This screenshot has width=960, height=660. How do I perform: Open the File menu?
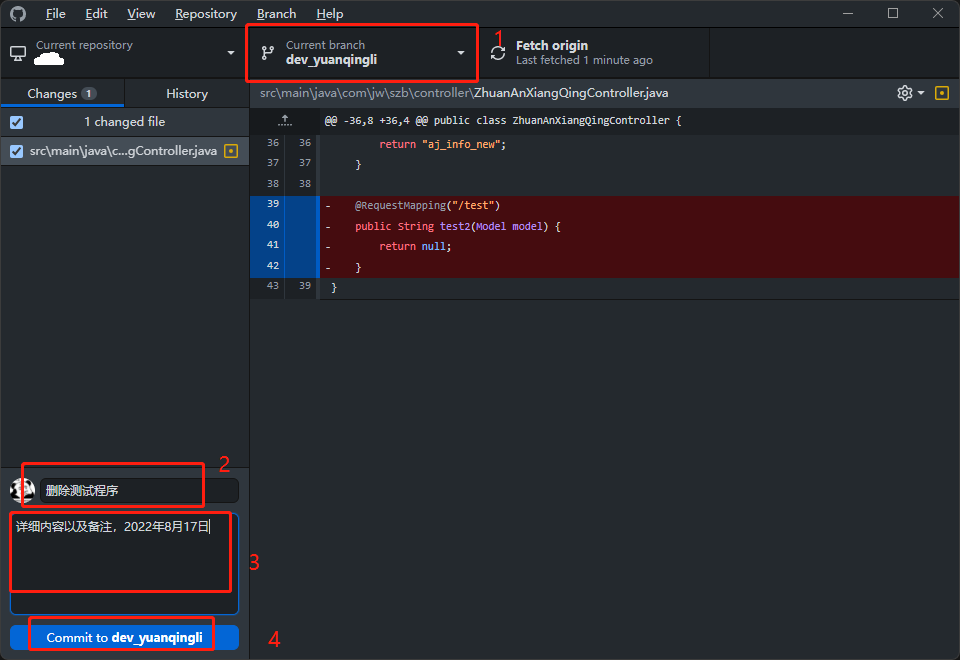tap(56, 13)
